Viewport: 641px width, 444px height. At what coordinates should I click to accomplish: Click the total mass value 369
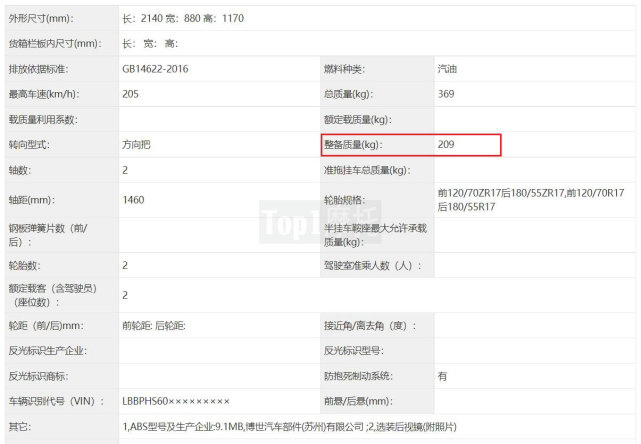coord(446,94)
